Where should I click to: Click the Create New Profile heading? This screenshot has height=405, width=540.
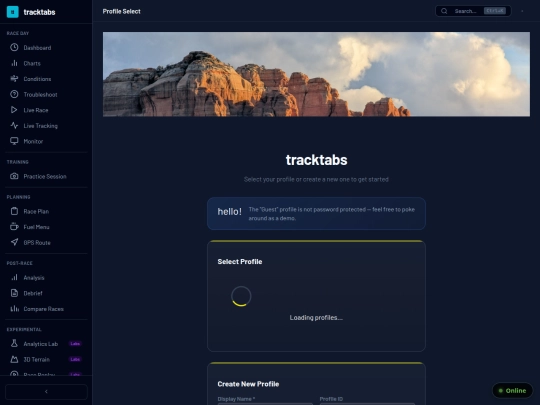click(248, 384)
